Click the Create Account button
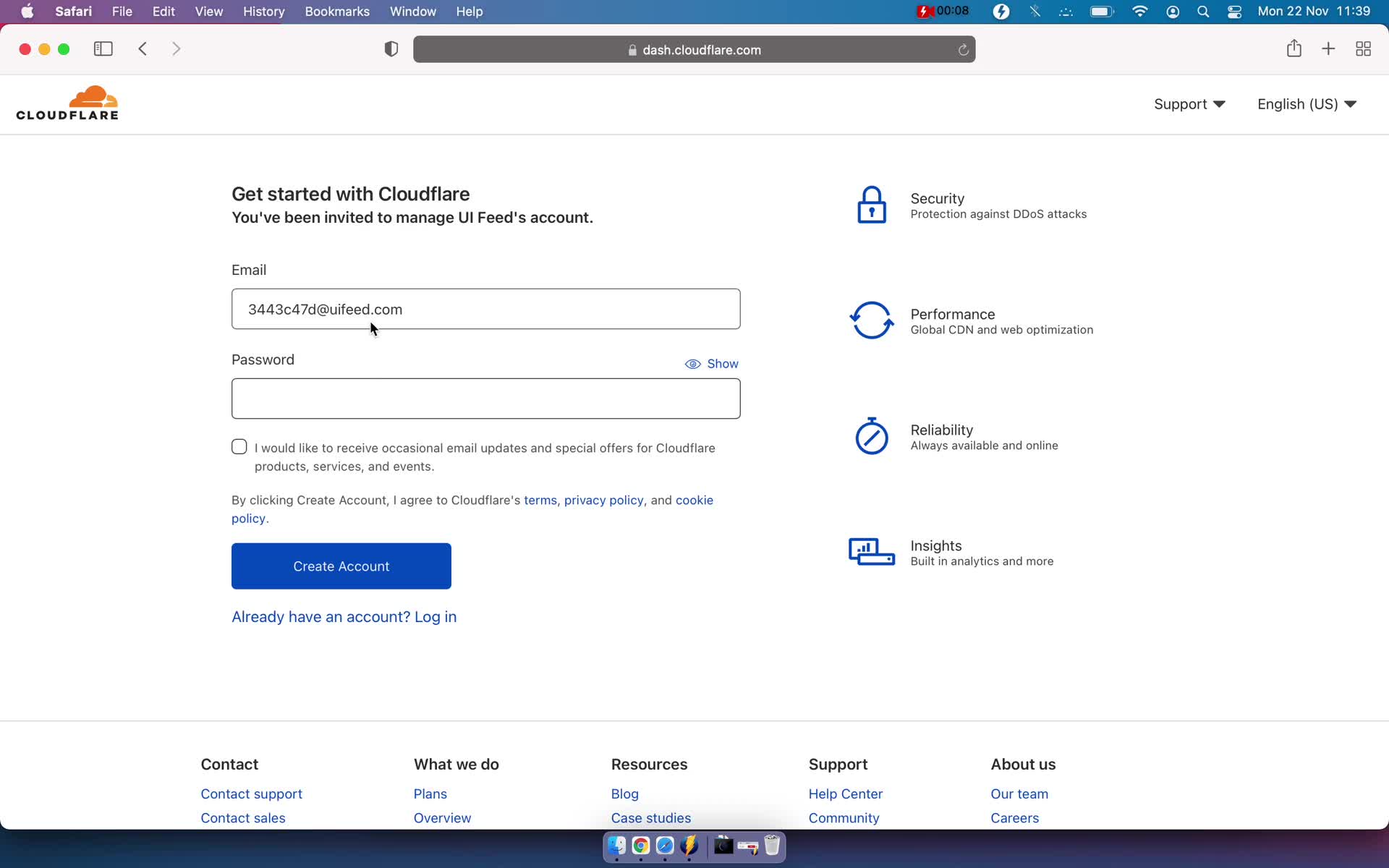1389x868 pixels. tap(341, 566)
